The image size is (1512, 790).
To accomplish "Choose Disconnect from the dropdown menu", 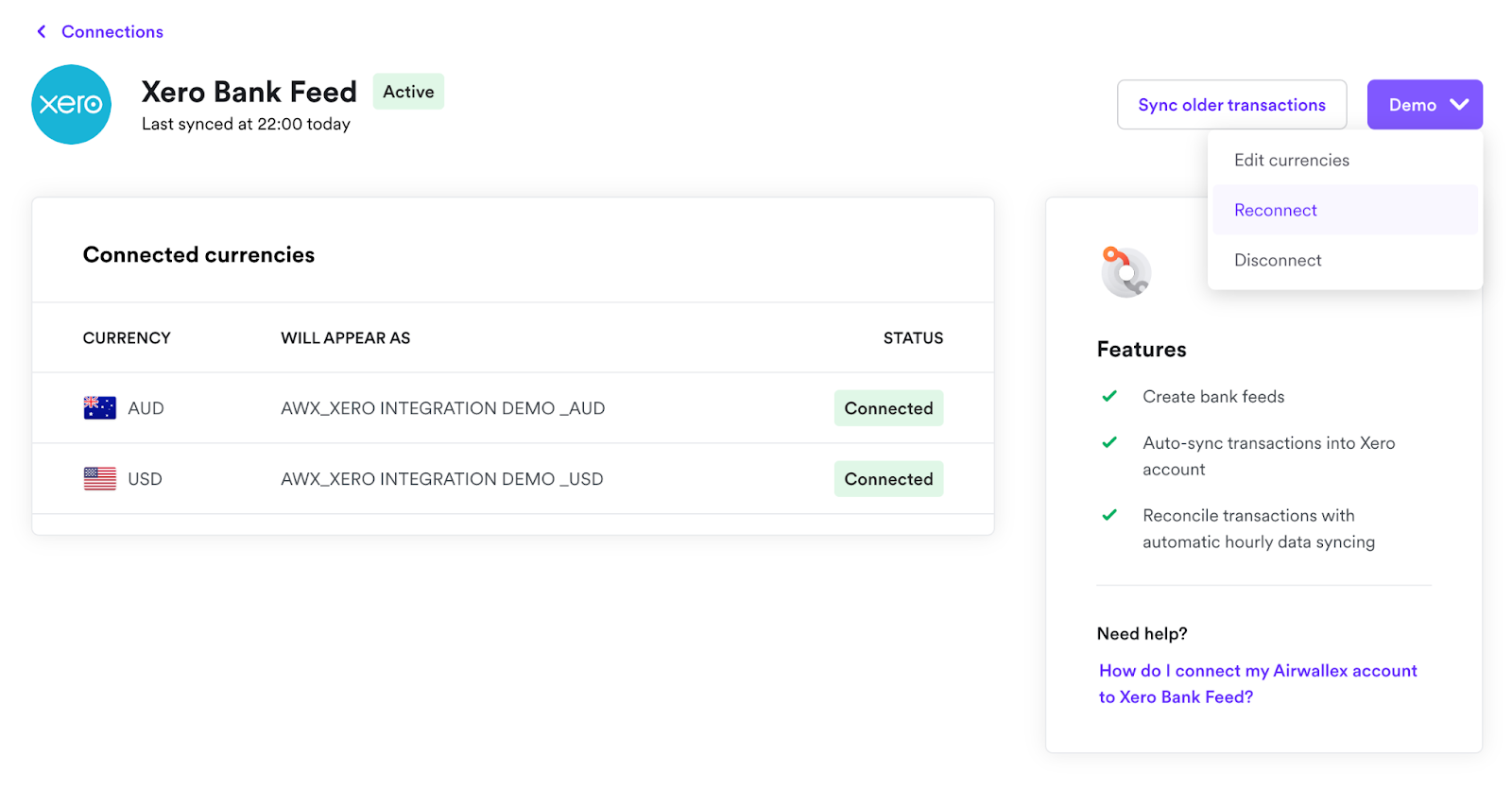I will point(1346,260).
